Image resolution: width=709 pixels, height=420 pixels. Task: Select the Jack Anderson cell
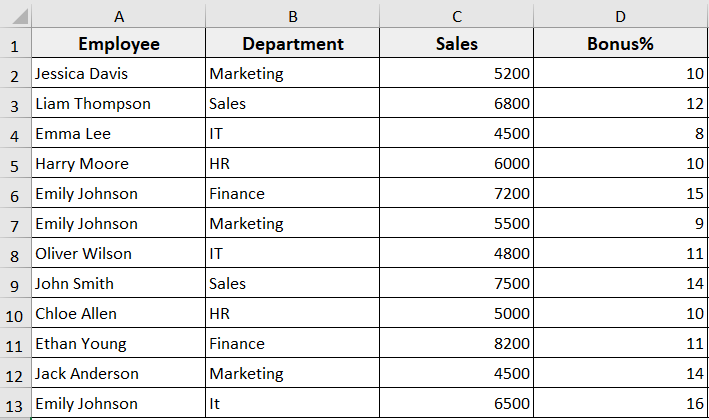118,374
